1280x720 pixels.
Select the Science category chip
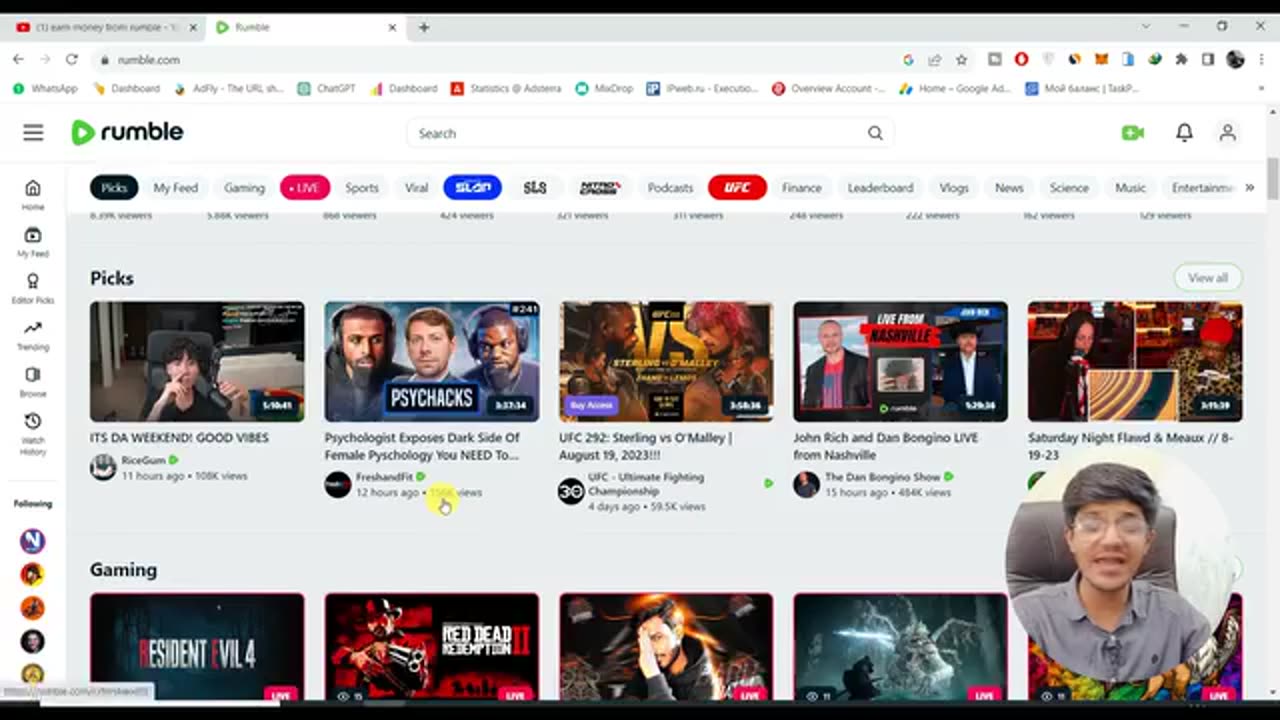1068,187
